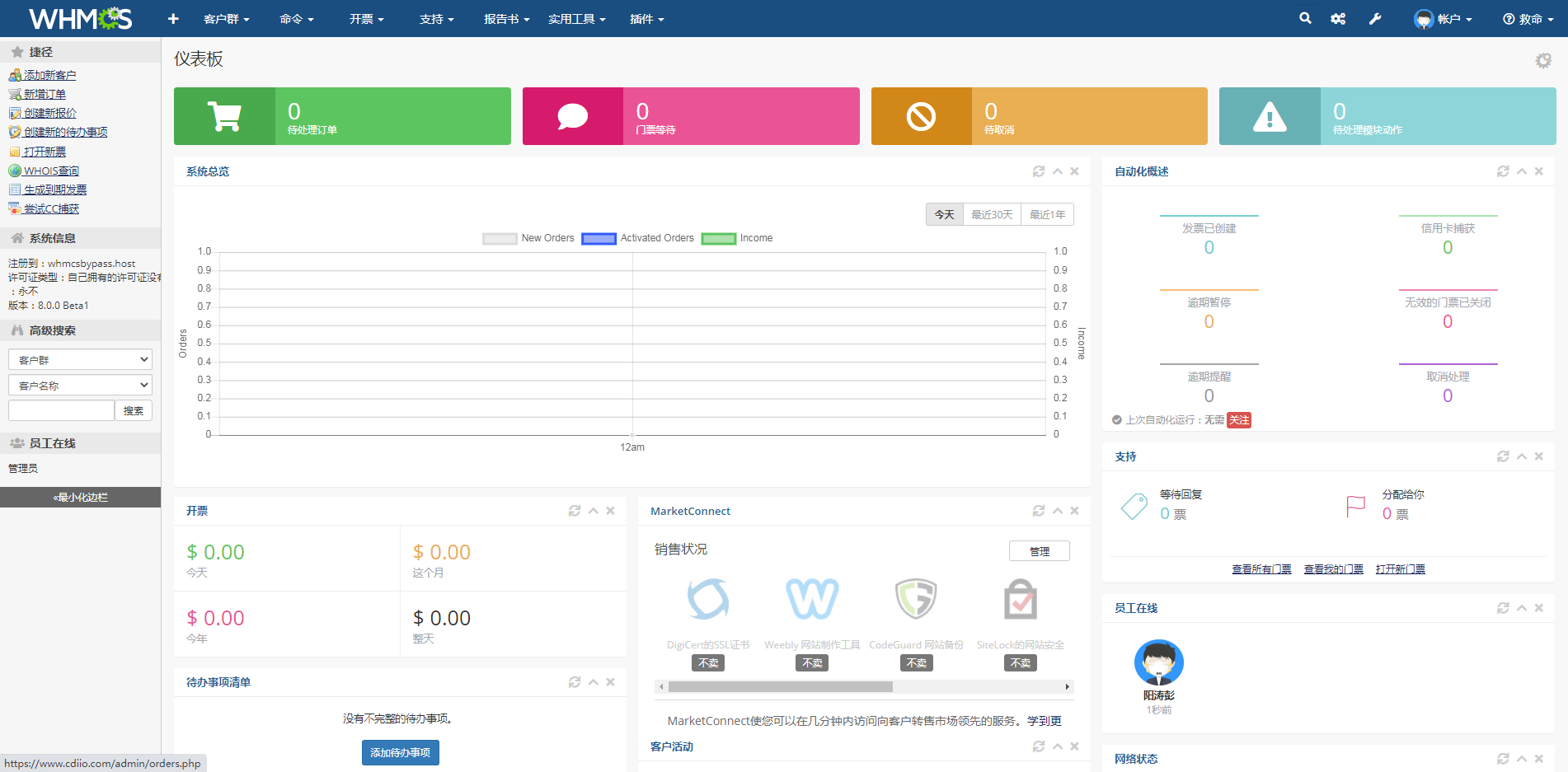
Task: Refresh the 系统总览 panel
Action: point(1039,171)
